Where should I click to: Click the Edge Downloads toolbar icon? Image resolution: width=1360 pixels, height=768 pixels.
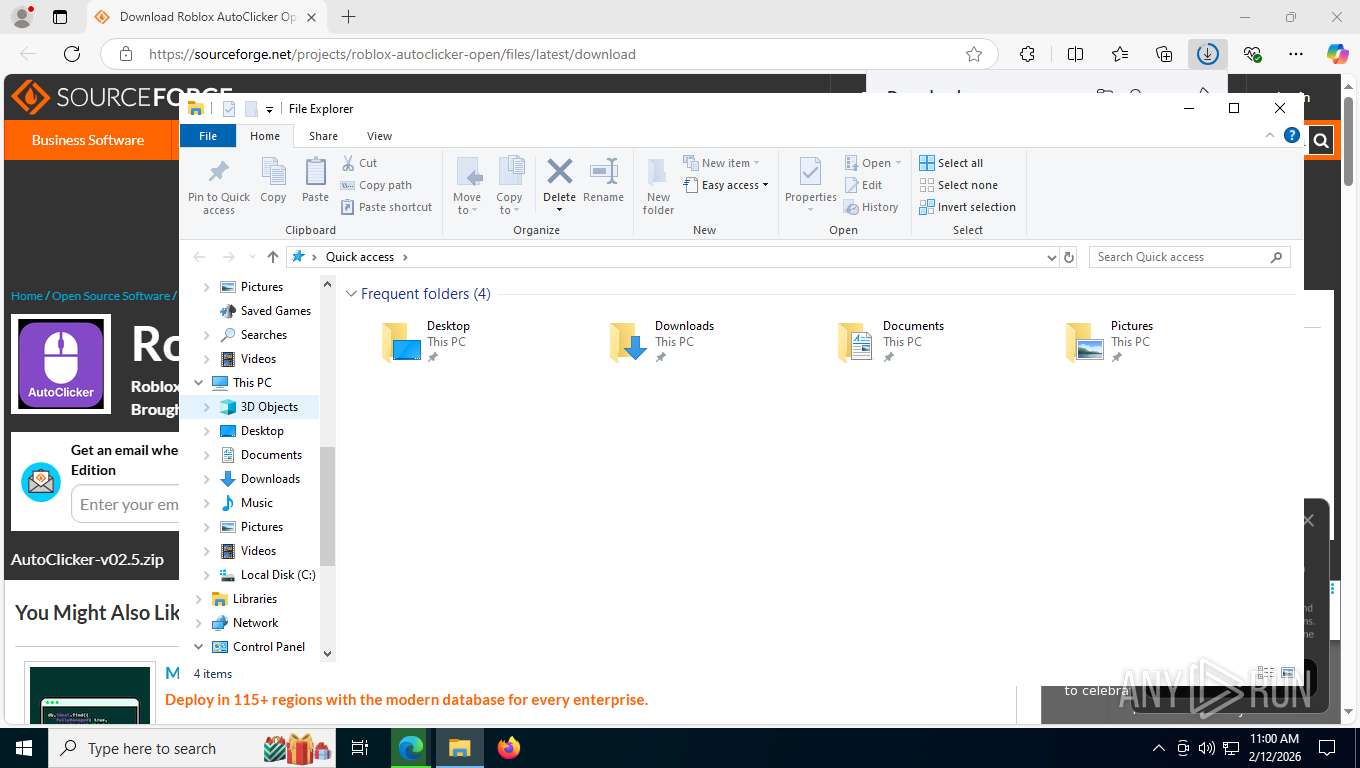(1208, 54)
